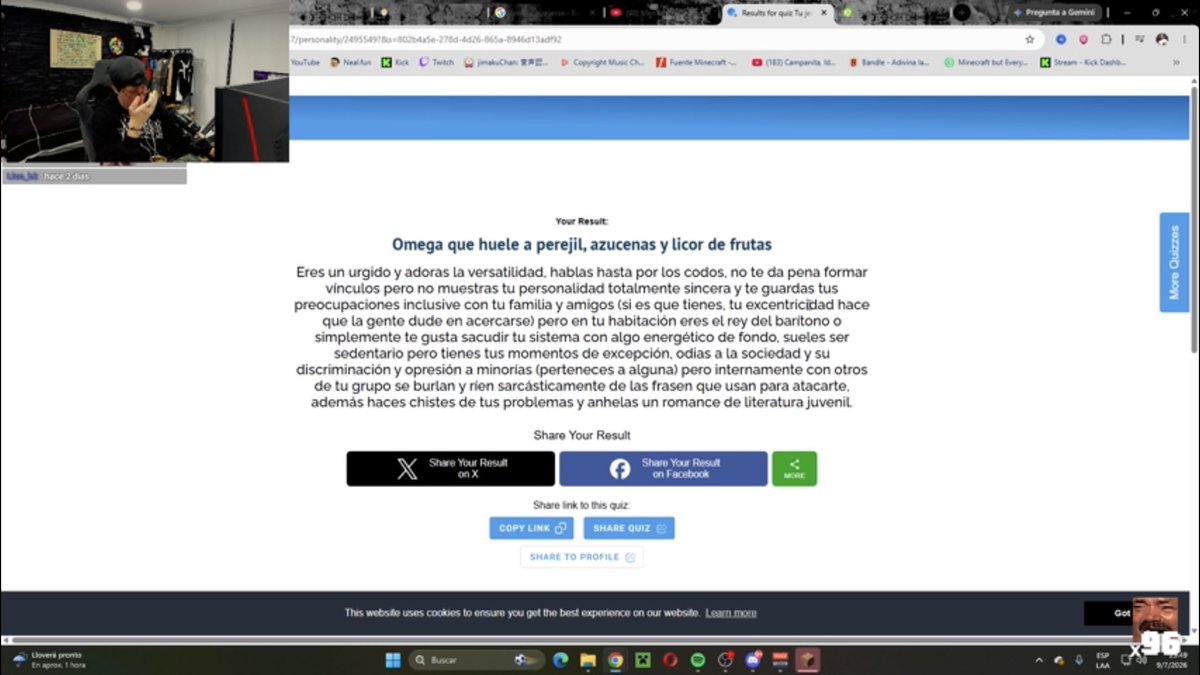Viewport: 1200px width, 675px height.
Task: Open the Kick bookmark
Action: 395,62
